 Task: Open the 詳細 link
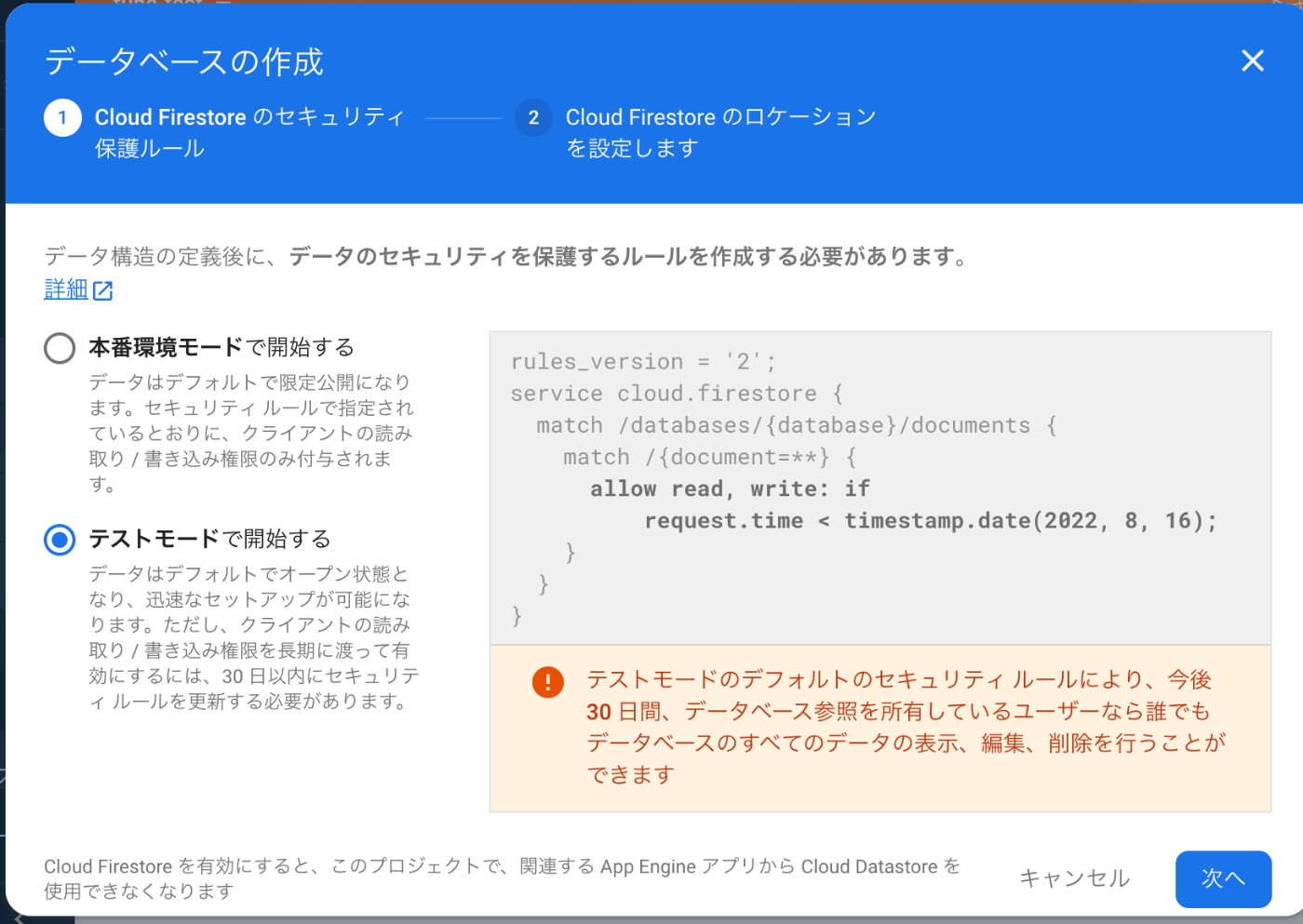(66, 289)
